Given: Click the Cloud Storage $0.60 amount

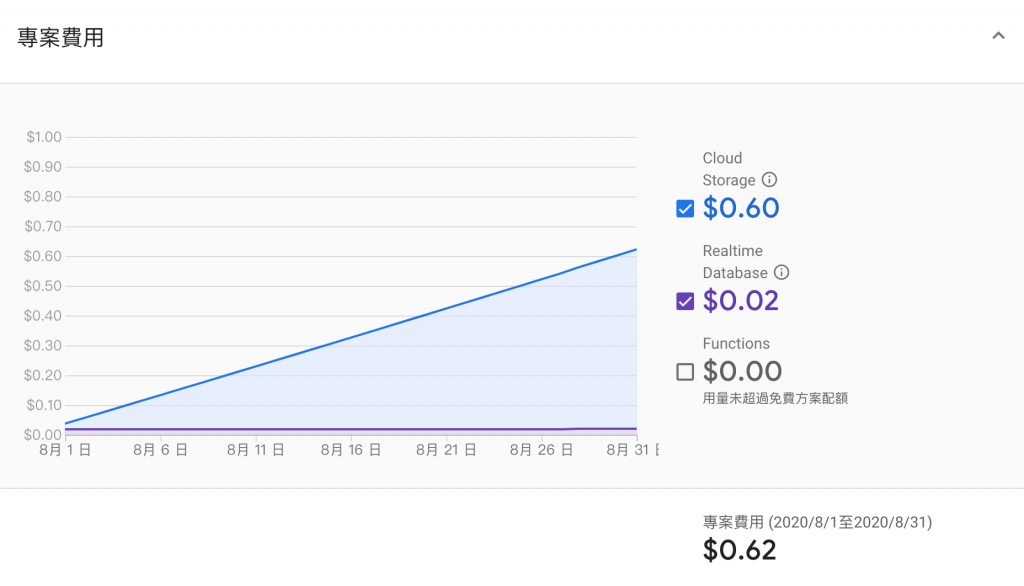Looking at the screenshot, I should [x=741, y=208].
